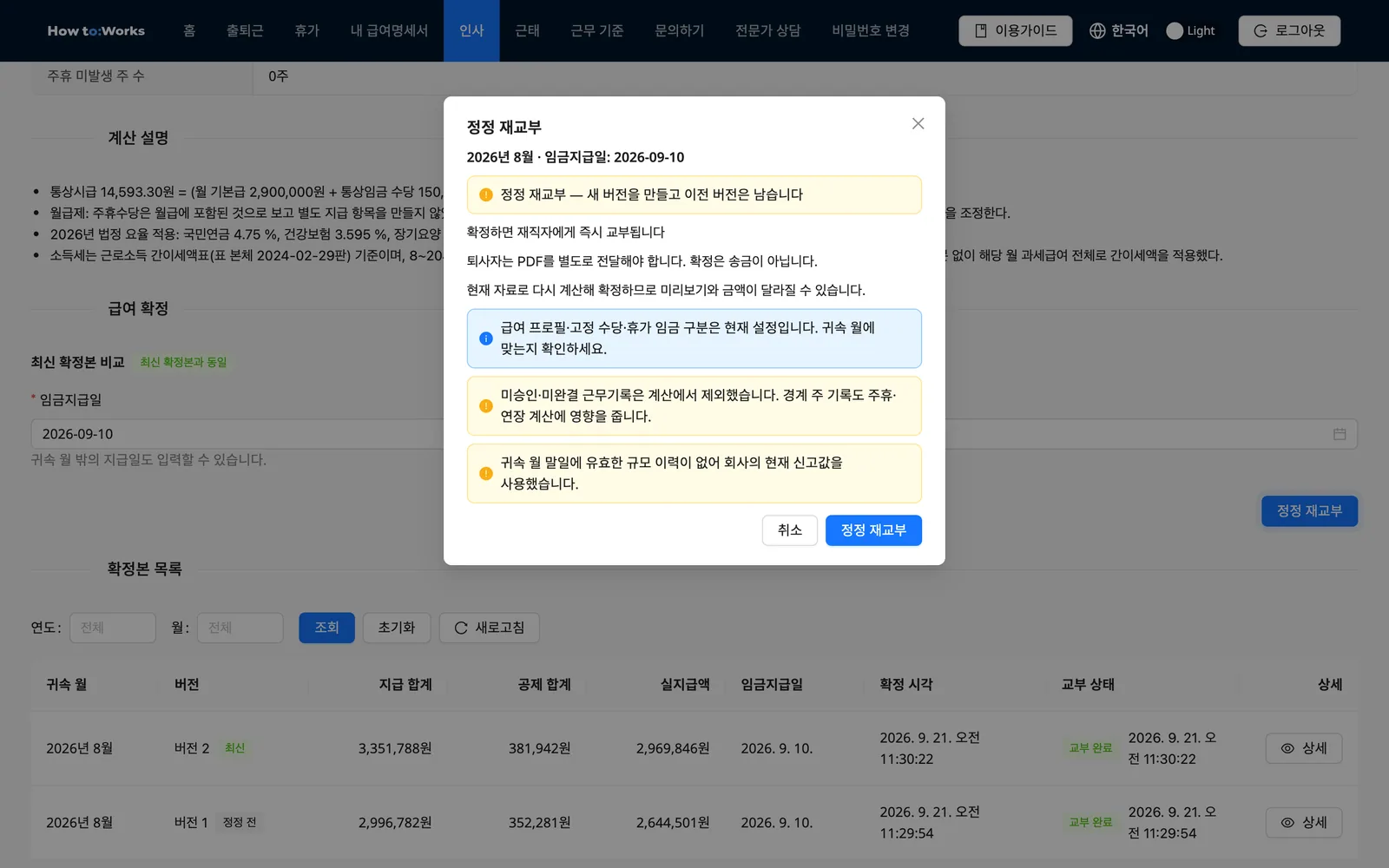Click the 정정 전 tag on 버전 1
Image resolution: width=1389 pixels, height=868 pixels.
point(239,822)
